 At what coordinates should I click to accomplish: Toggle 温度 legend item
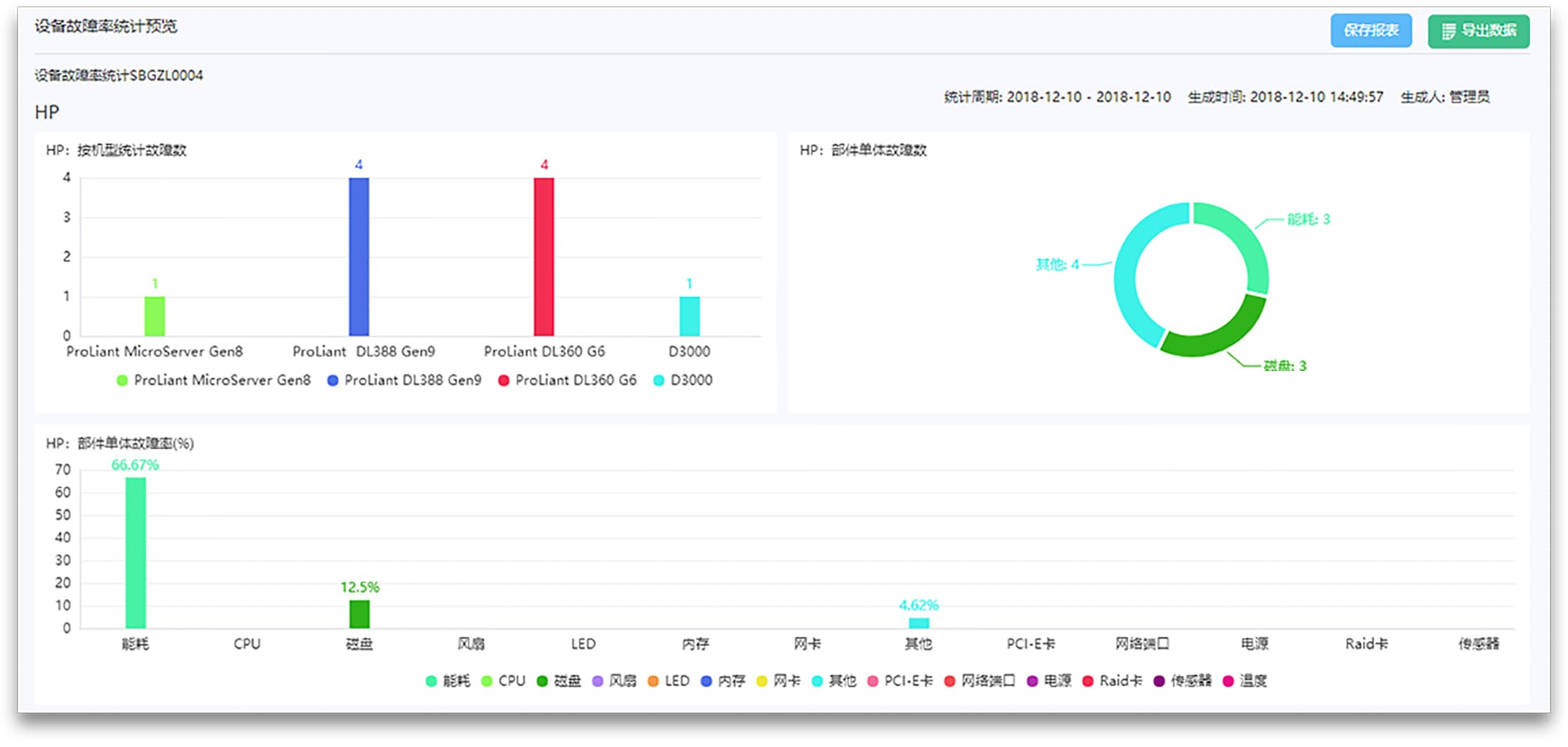[x=1245, y=681]
